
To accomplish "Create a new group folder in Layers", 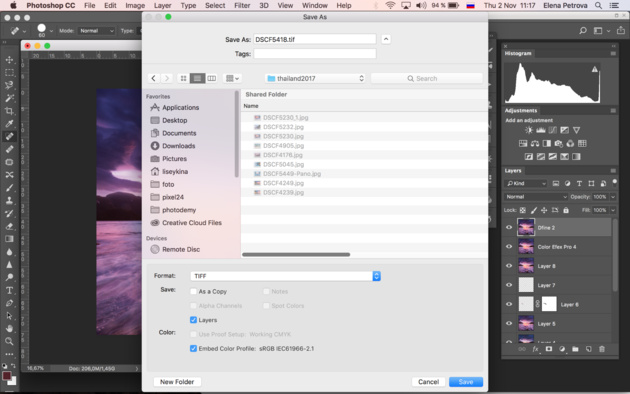I will 575,349.
